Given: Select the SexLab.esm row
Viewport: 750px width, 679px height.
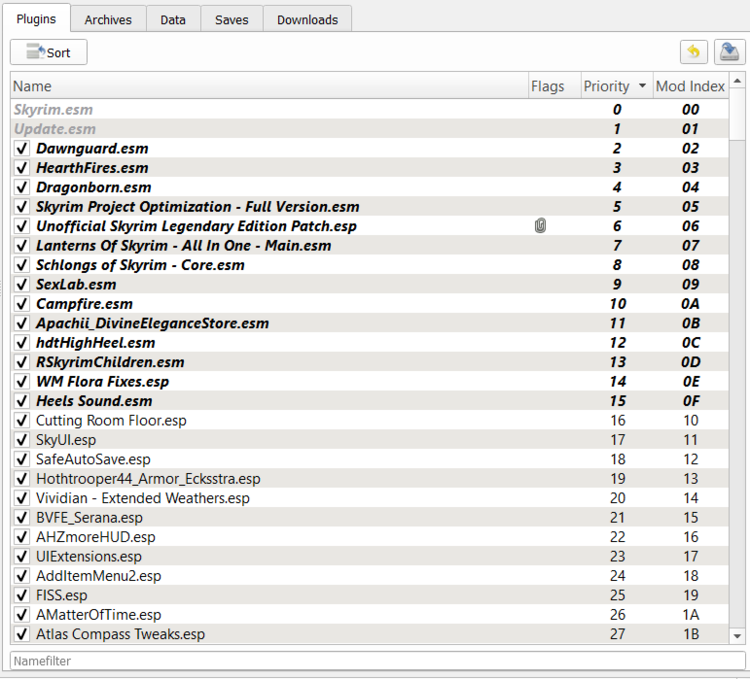Looking at the screenshot, I should pyautogui.click(x=370, y=285).
